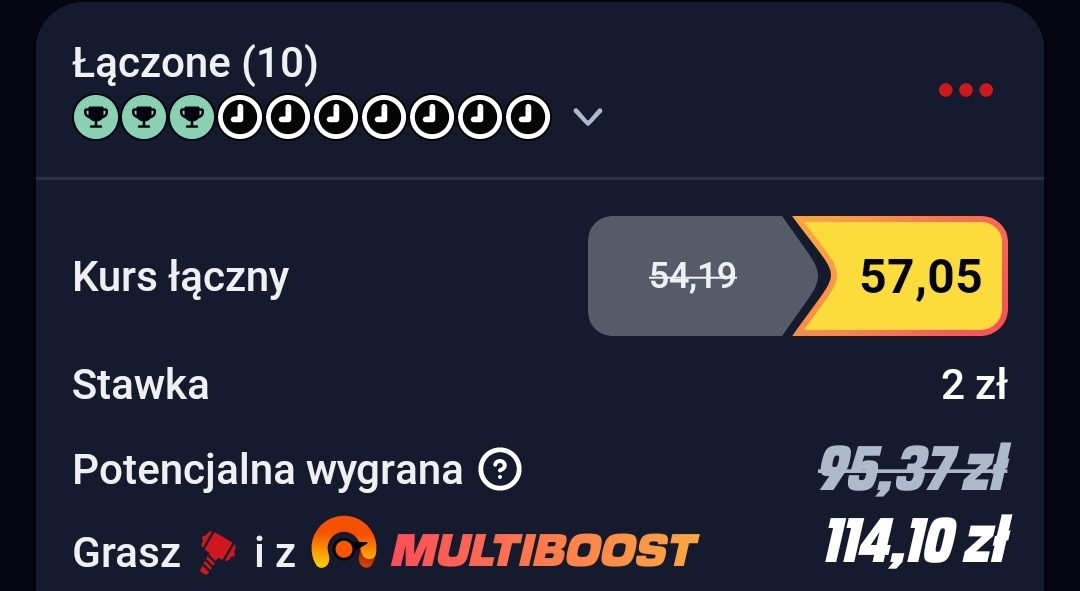
Task: Expand the Łączone bet selections chevron
Action: (588, 117)
